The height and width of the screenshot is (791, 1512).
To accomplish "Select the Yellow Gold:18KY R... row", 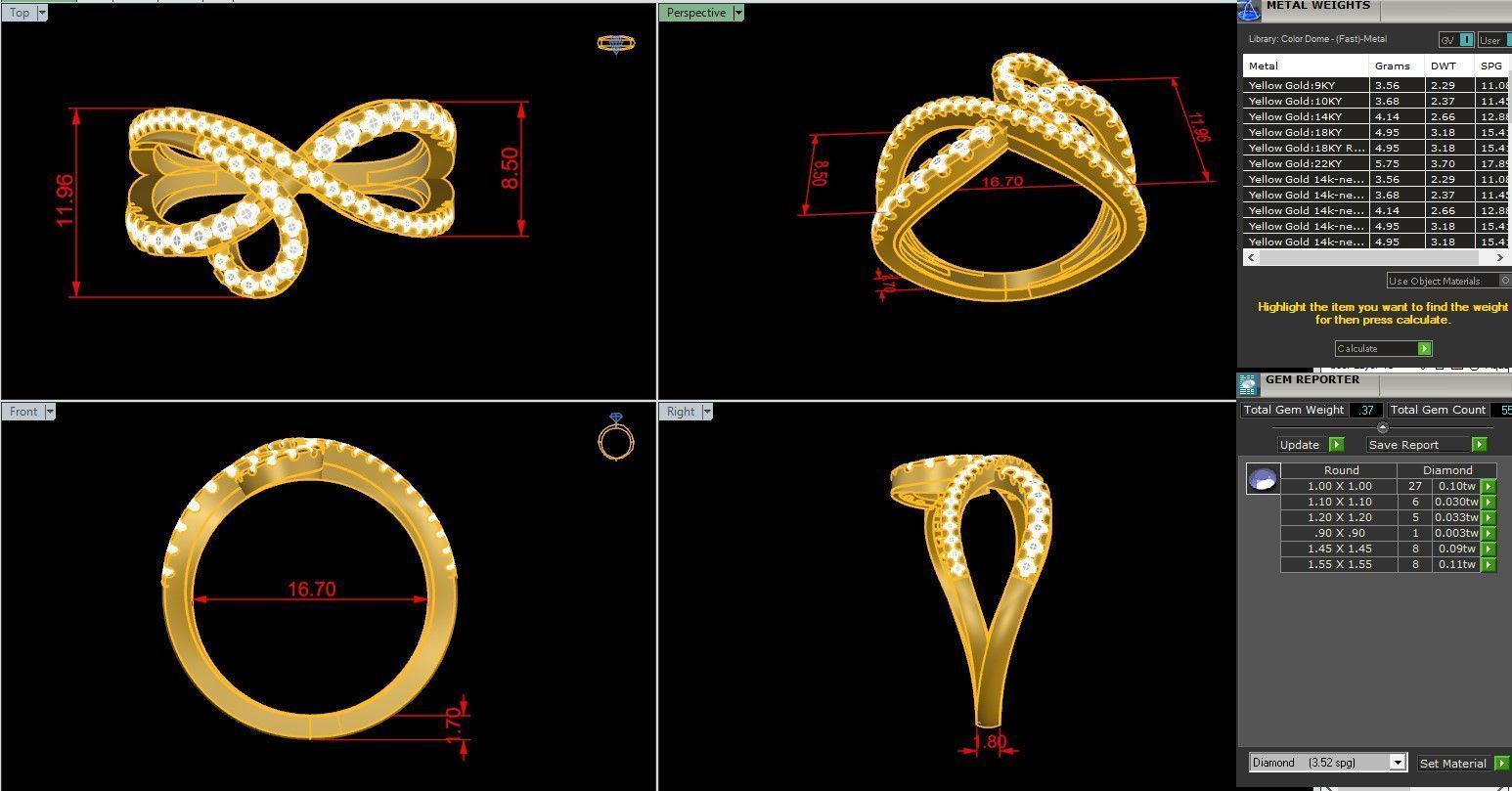I will click(1376, 148).
